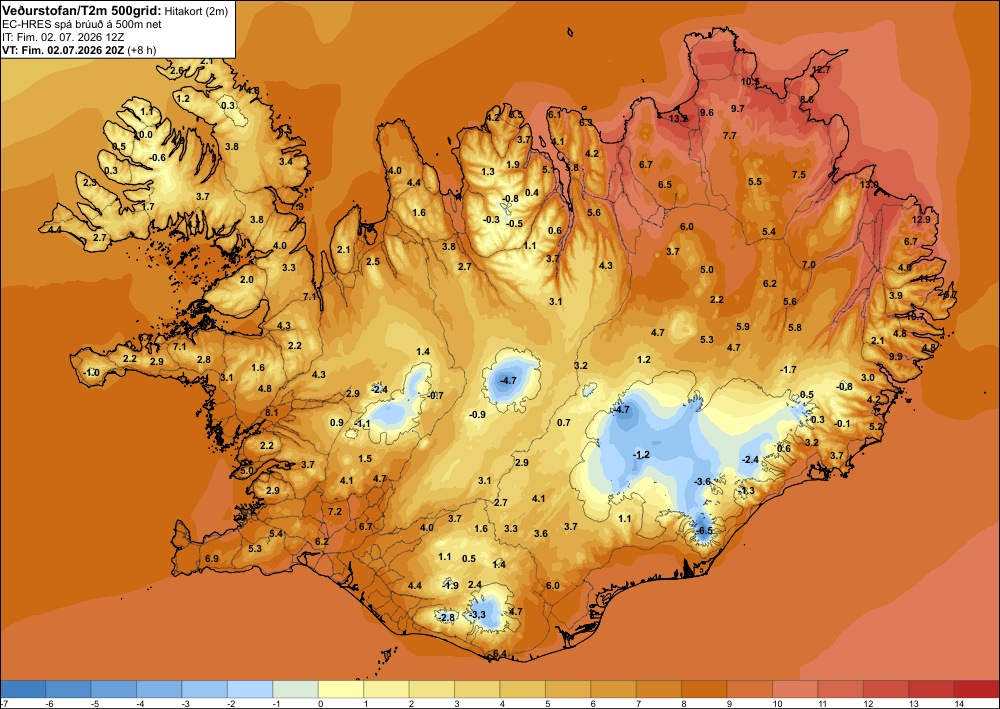The width and height of the screenshot is (1000, 709).
Task: Click the temperature value '9.9' in the Eastfjords
Action: pyautogui.click(x=896, y=356)
